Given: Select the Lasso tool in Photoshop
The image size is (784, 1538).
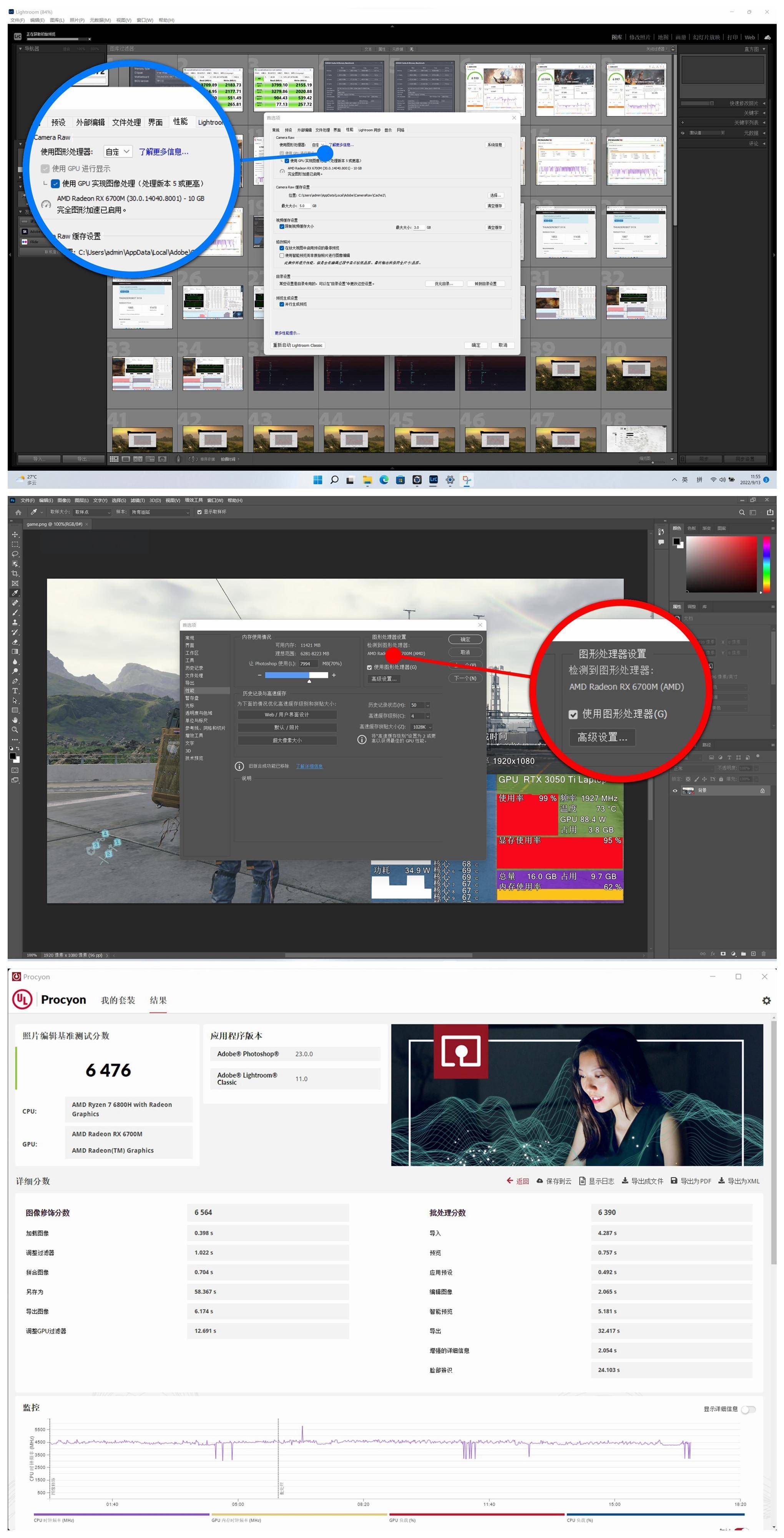Looking at the screenshot, I should point(15,554).
